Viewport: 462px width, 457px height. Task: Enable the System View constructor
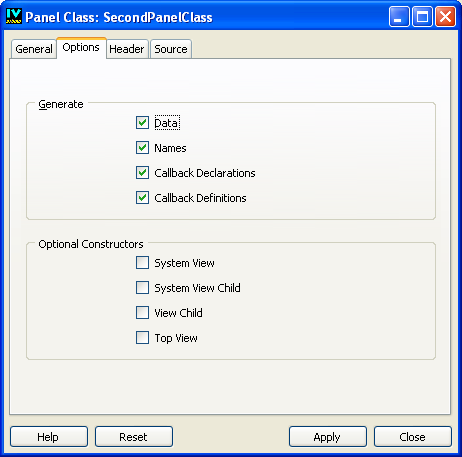[142, 263]
